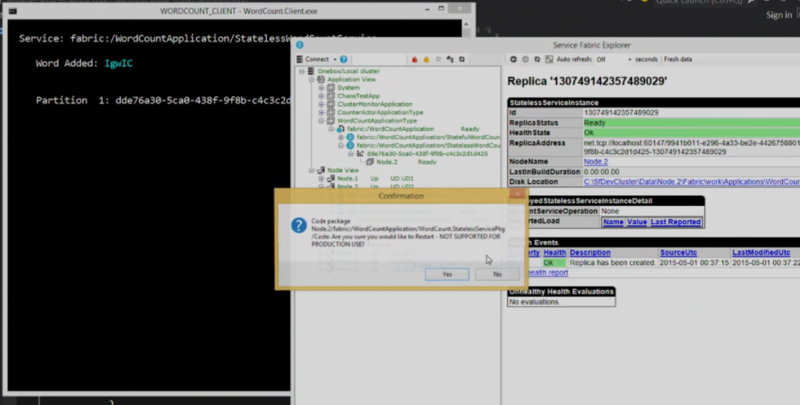Viewport: 800px width, 405px height.
Task: Click the refresh icon in the right toolbar
Action: click(537, 59)
